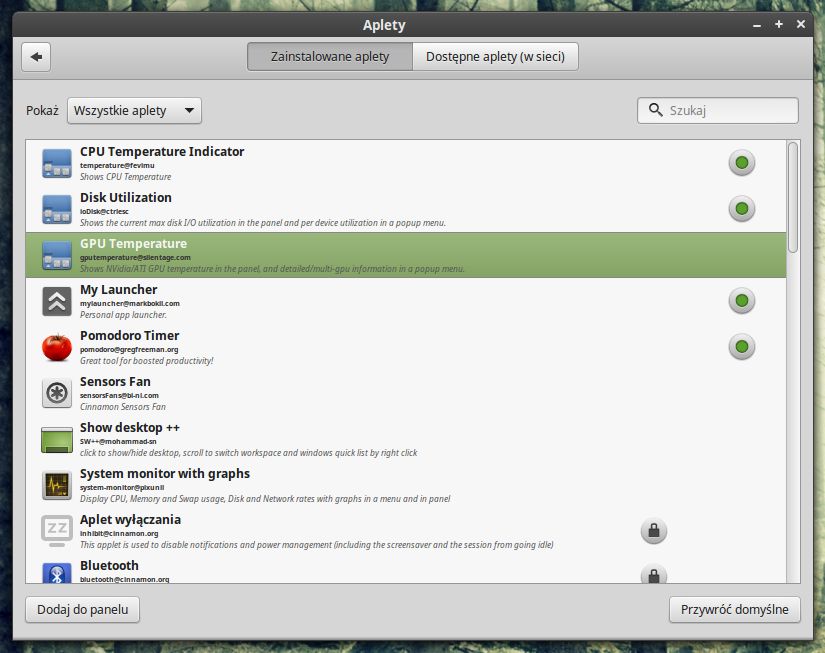Click the Disk Utilization applet icon
This screenshot has height=653, width=825.
click(57, 209)
